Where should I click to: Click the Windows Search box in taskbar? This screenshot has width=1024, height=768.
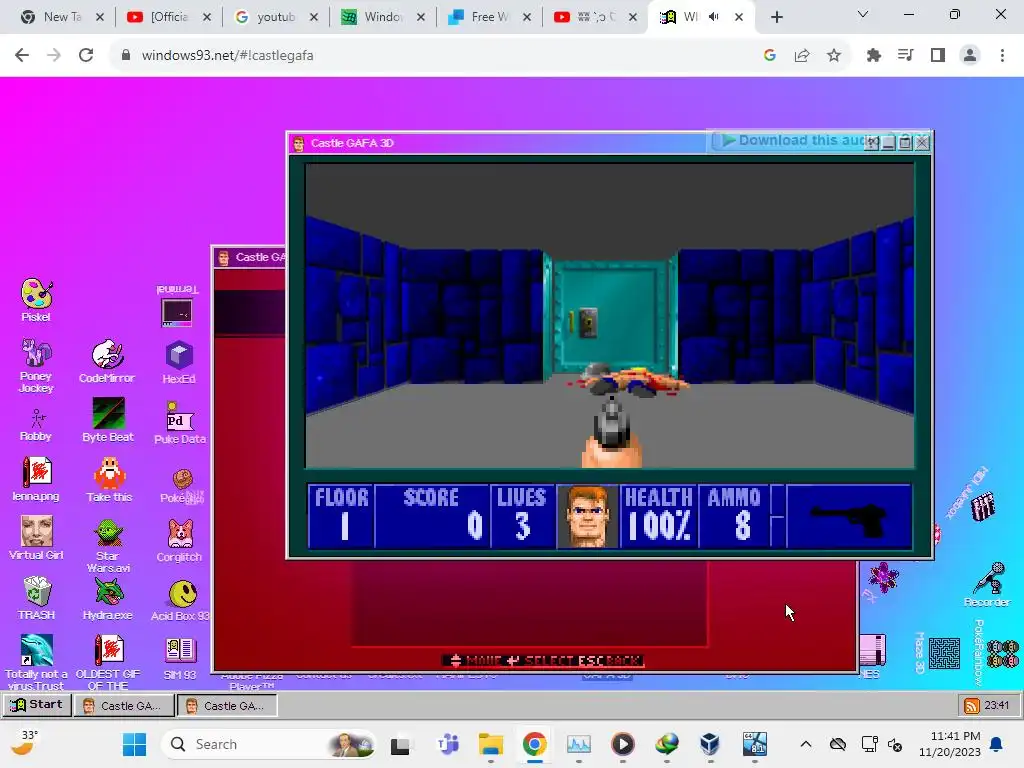[x=268, y=744]
